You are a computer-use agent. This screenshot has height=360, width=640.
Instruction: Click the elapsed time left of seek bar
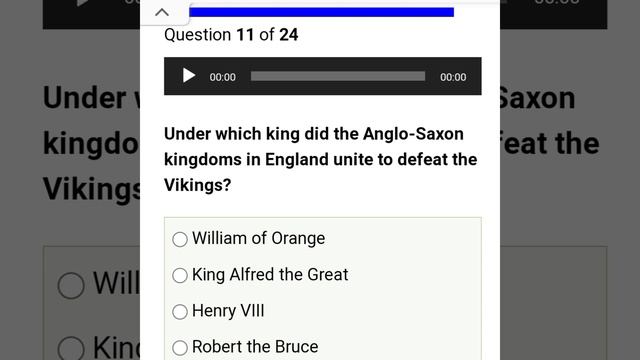[222, 77]
